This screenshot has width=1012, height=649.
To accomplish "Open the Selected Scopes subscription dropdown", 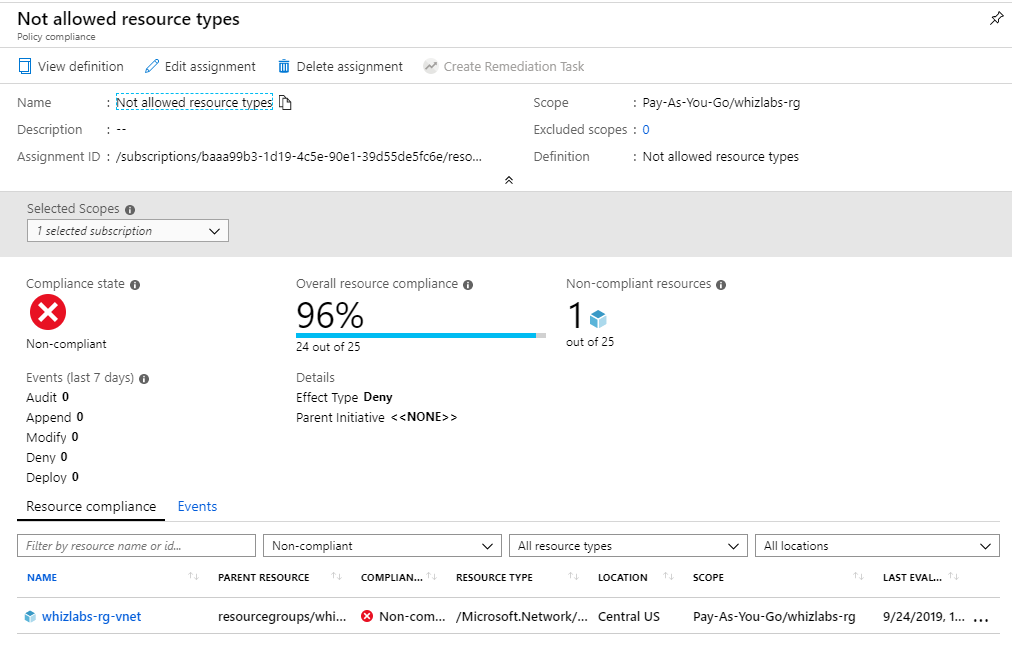I will pyautogui.click(x=128, y=231).
